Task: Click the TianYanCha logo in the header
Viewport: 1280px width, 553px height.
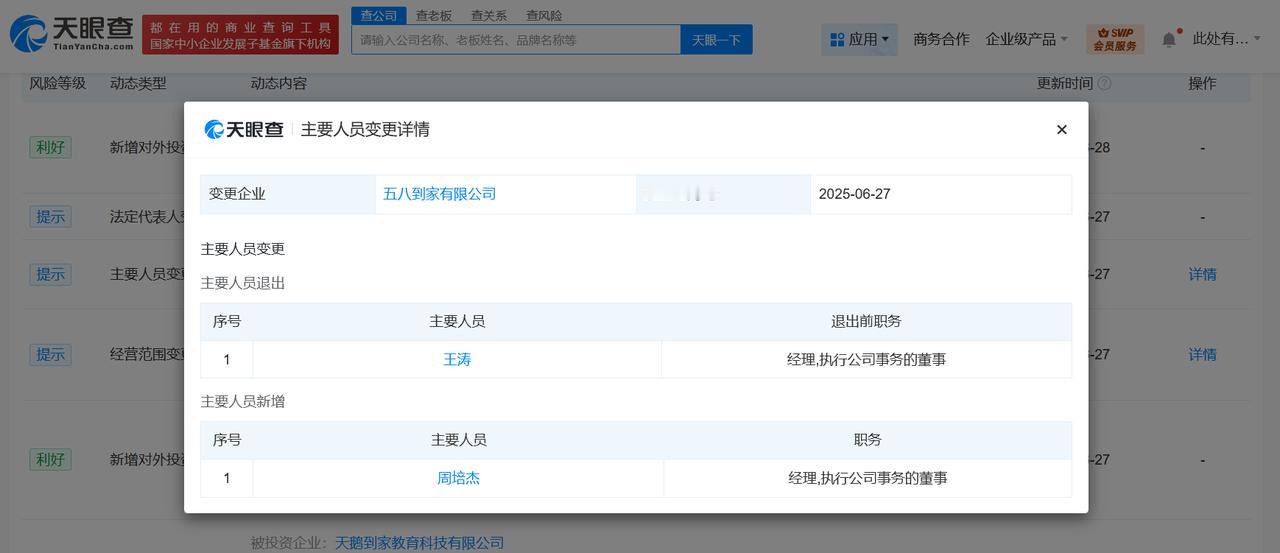Action: tap(71, 34)
